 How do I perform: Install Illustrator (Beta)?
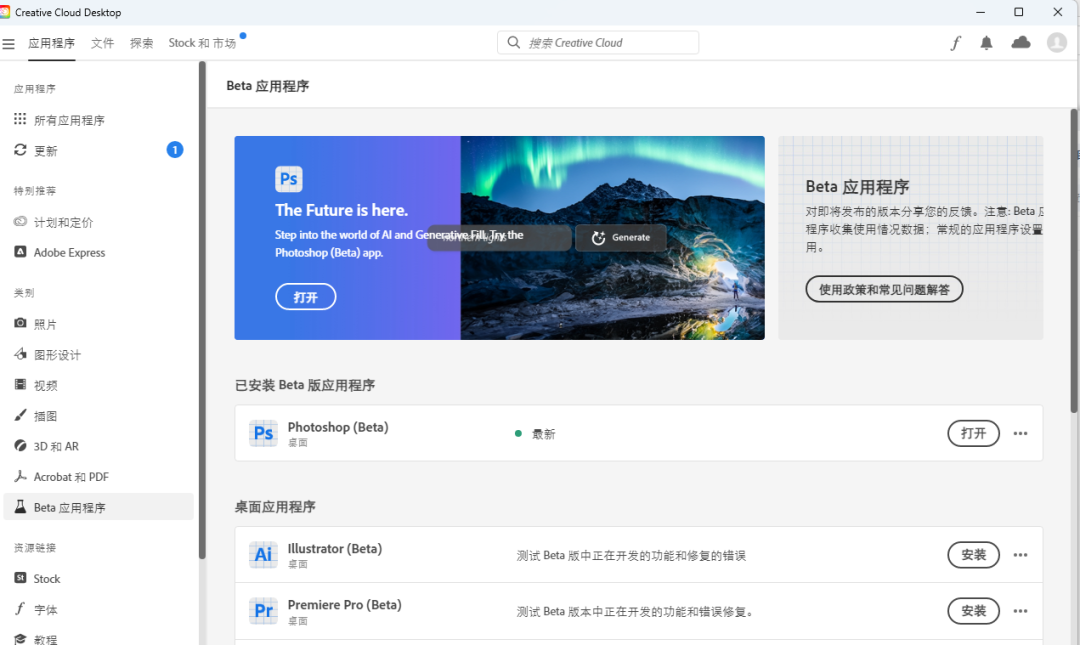[x=973, y=555]
